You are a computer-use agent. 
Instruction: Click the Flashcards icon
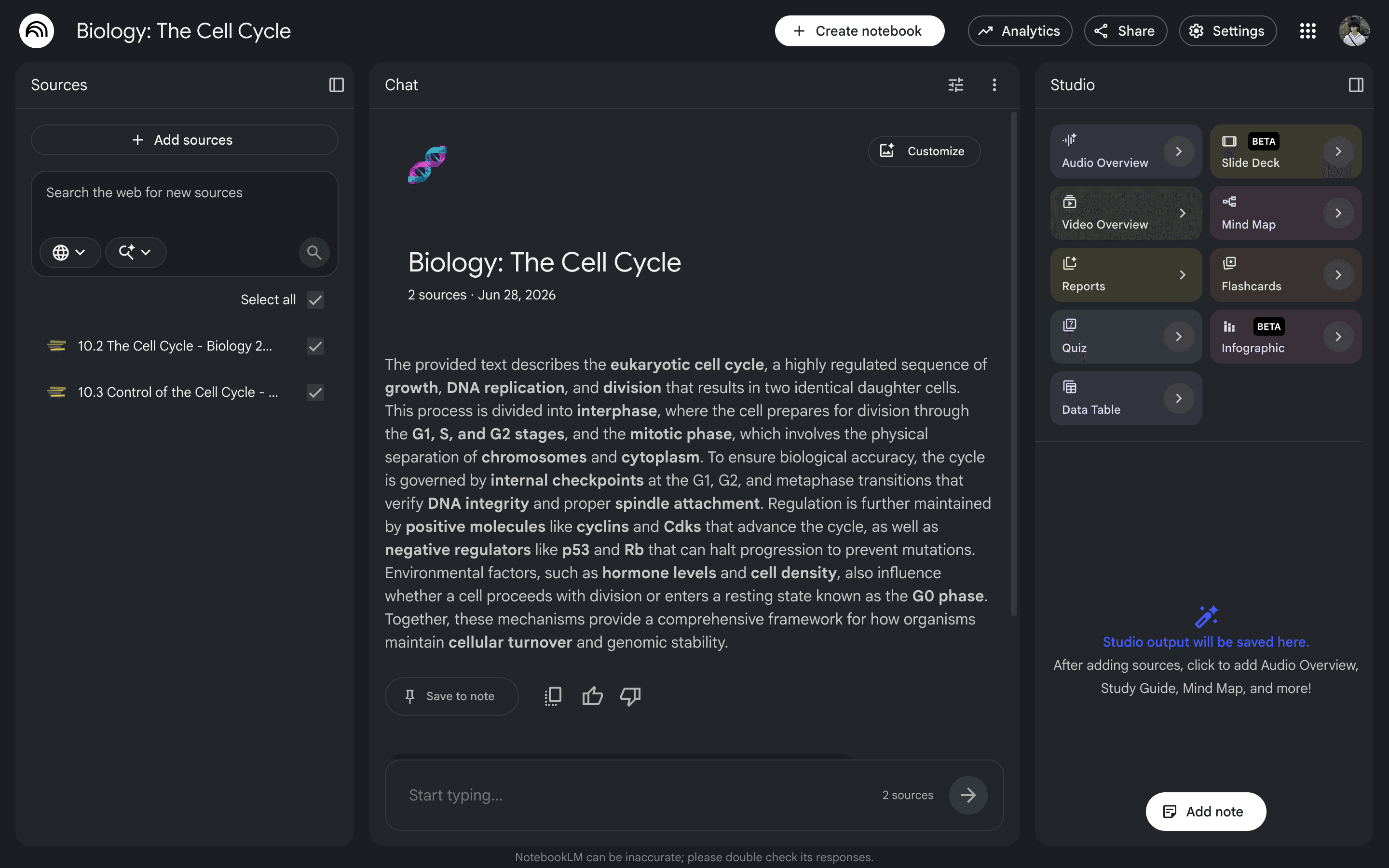[1229, 263]
